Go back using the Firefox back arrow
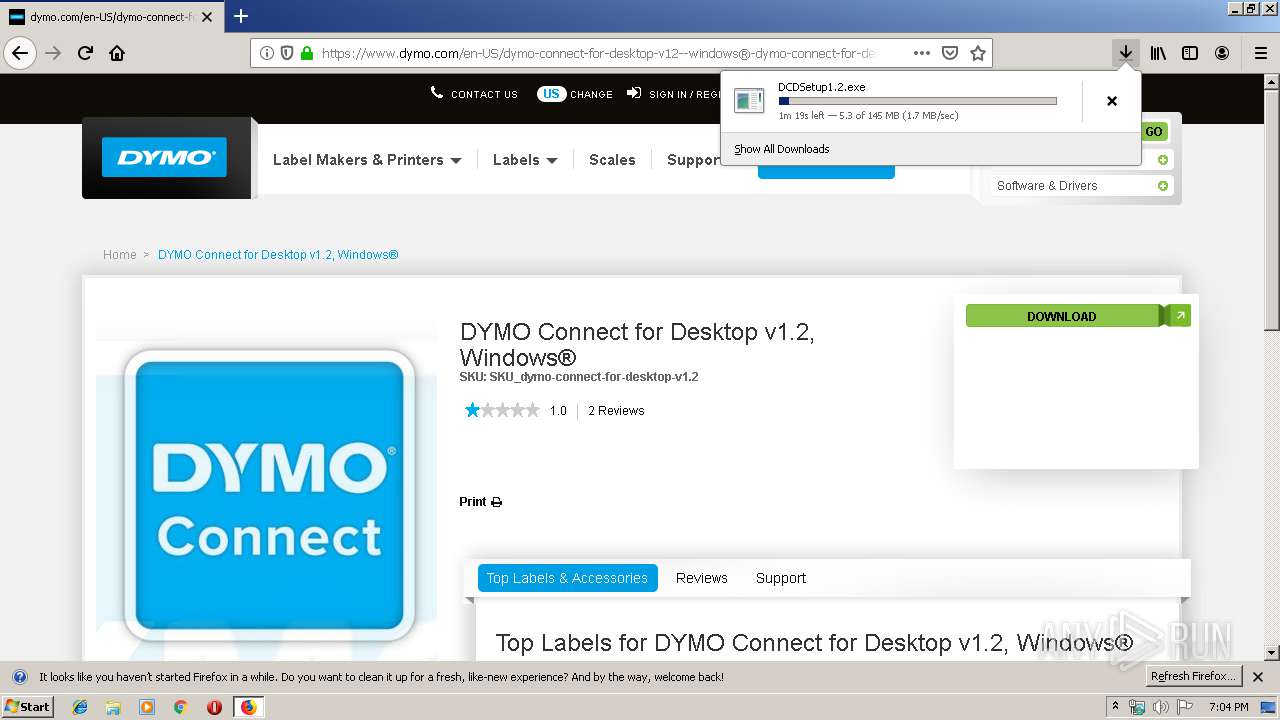The image size is (1280, 720). coord(20,53)
